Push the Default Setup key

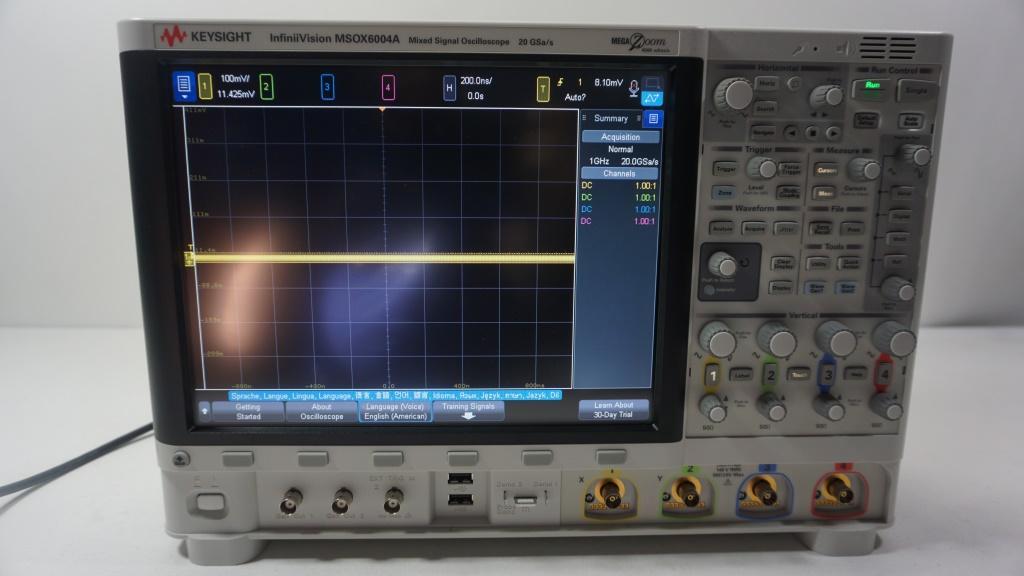pos(867,120)
